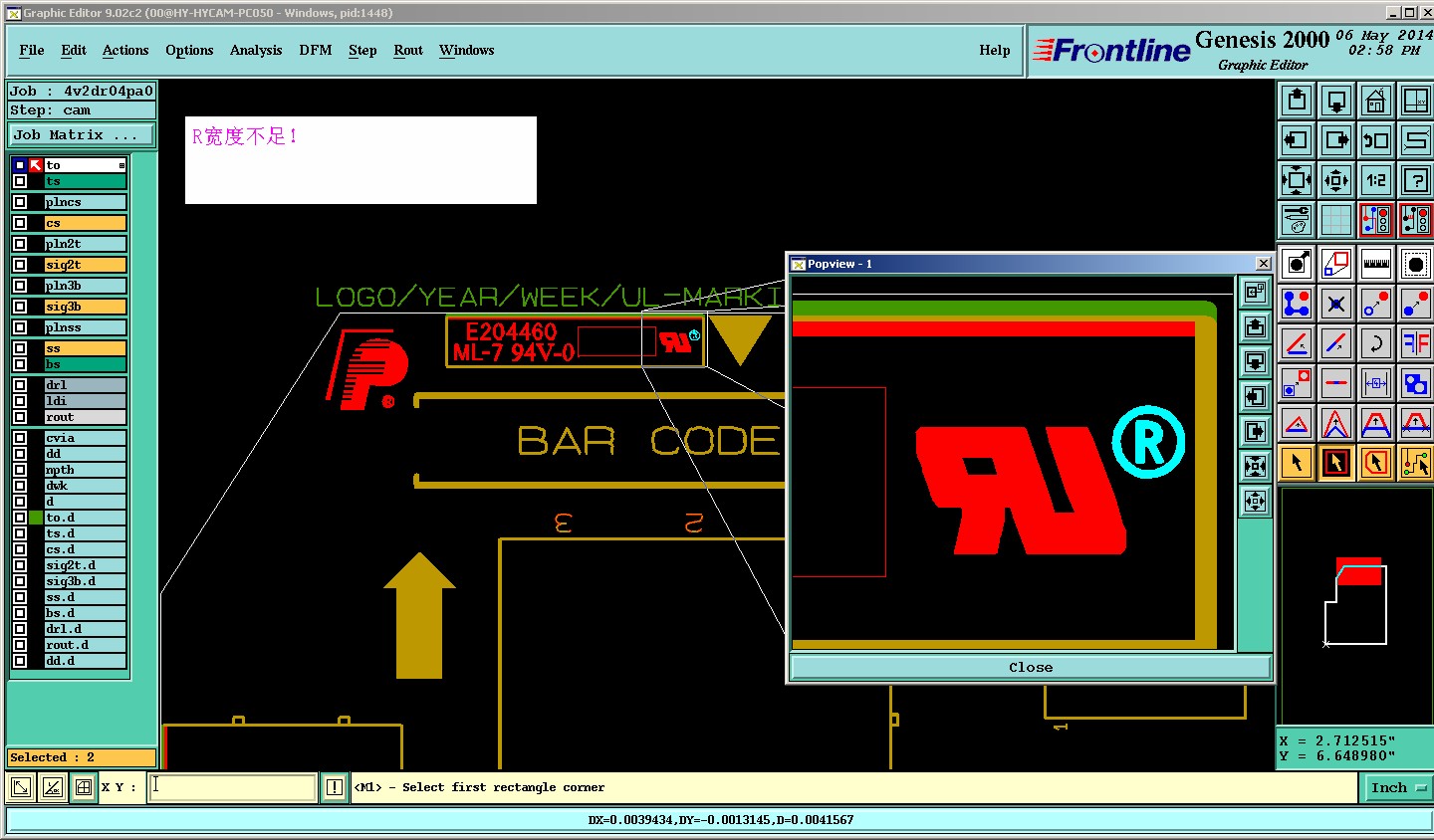Open the wrench and palette settings icon

(x=1297, y=220)
